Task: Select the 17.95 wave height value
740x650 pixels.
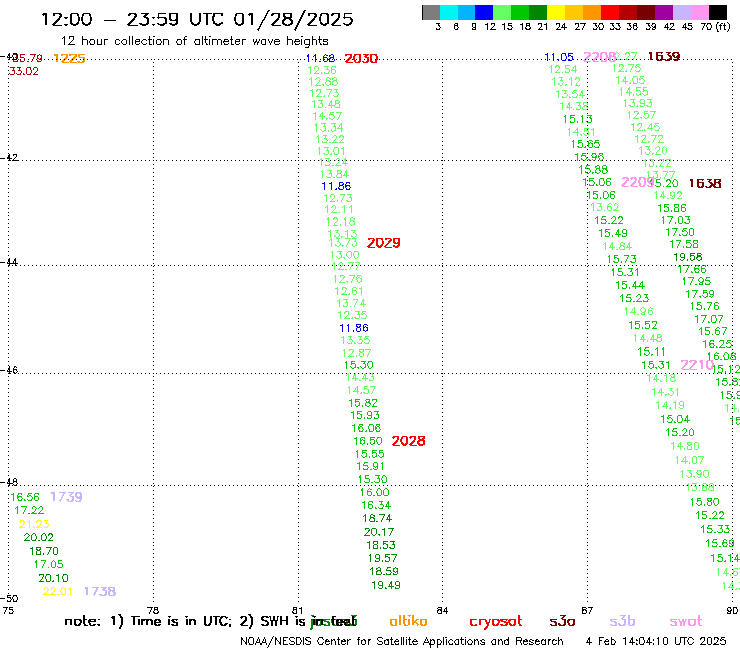Action: (x=696, y=281)
